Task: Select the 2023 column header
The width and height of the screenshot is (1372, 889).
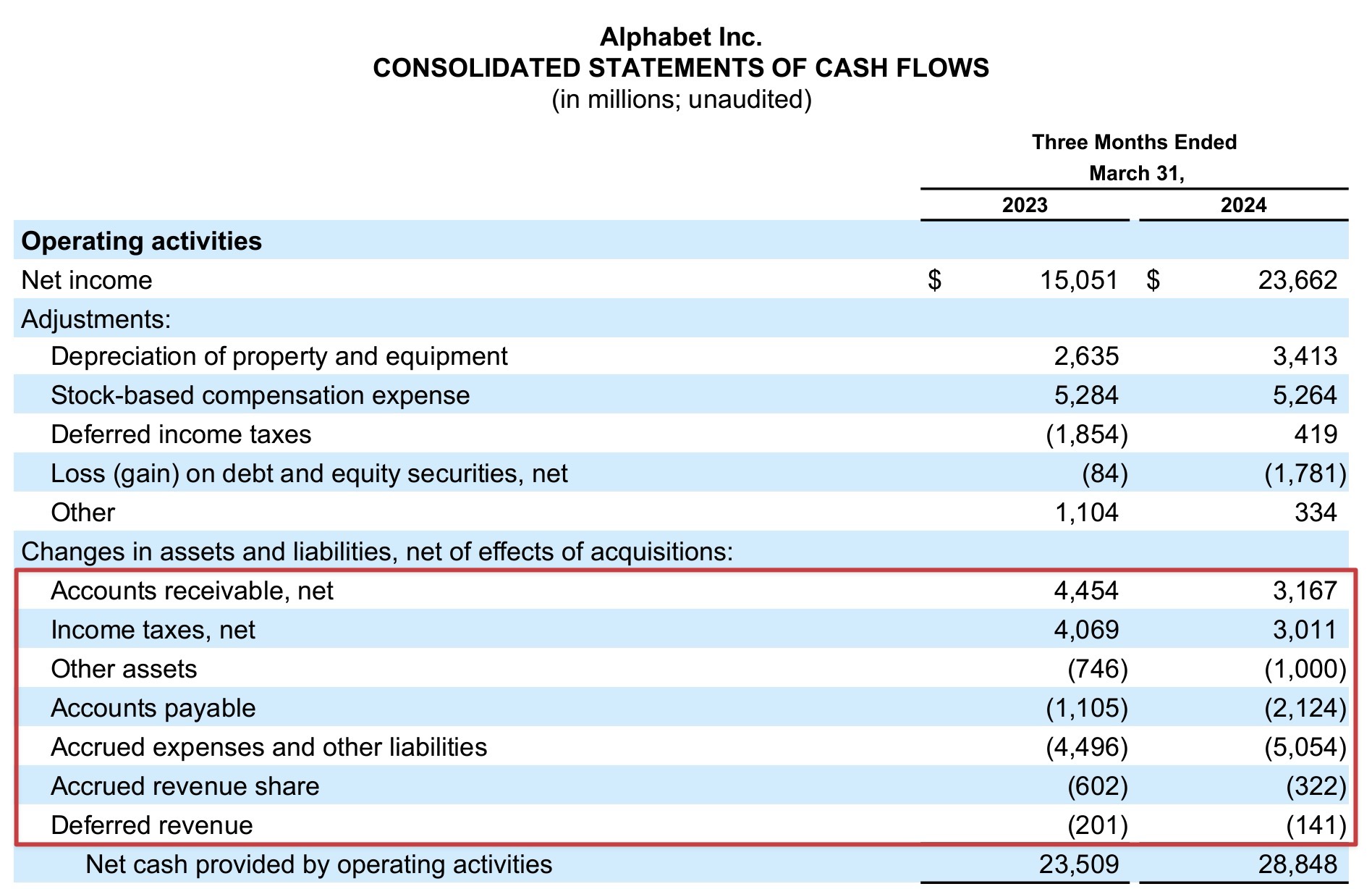Action: coord(1025,205)
